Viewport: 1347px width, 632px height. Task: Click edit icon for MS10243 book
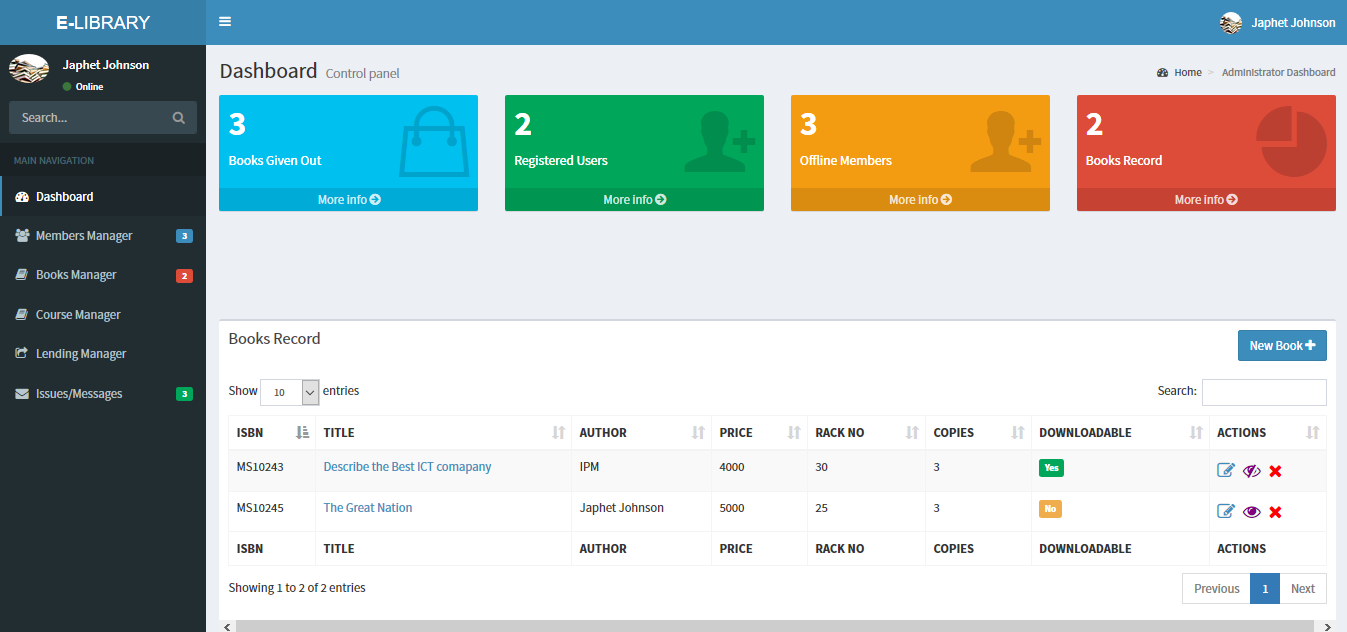click(x=1226, y=471)
